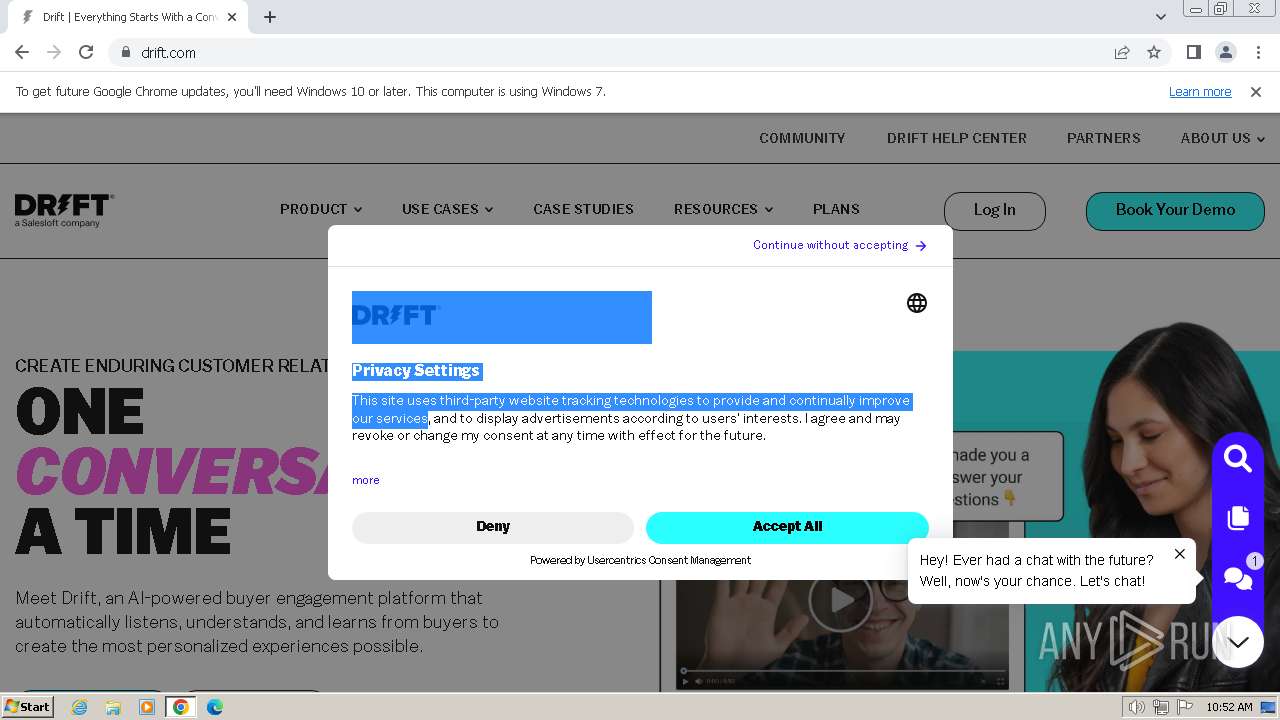
Task: Open the chat greeting message
Action: tap(1036, 571)
